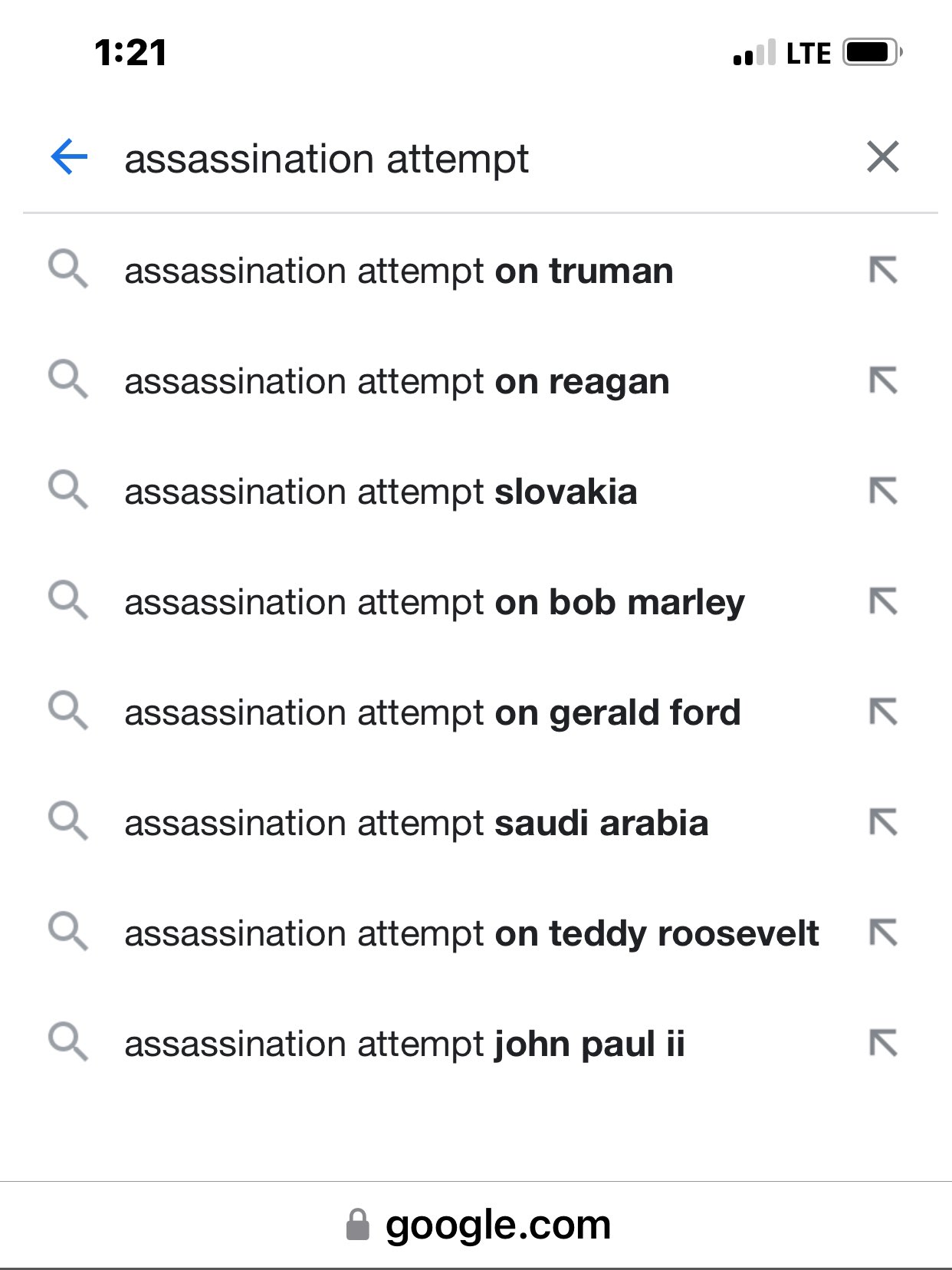Tap suggestion 'assassination attempt saudi arabia'
Screen dimensions: 952x1270
pyautogui.click(x=416, y=824)
